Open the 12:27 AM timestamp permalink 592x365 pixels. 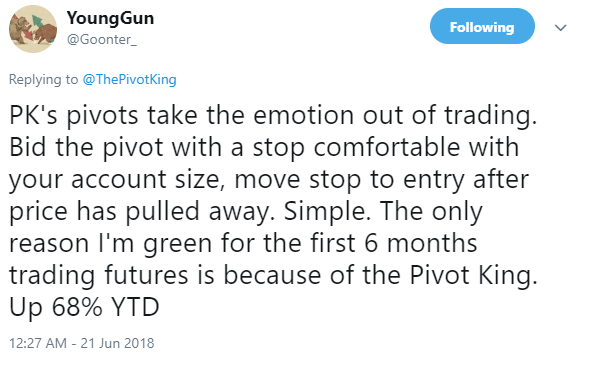click(x=38, y=343)
